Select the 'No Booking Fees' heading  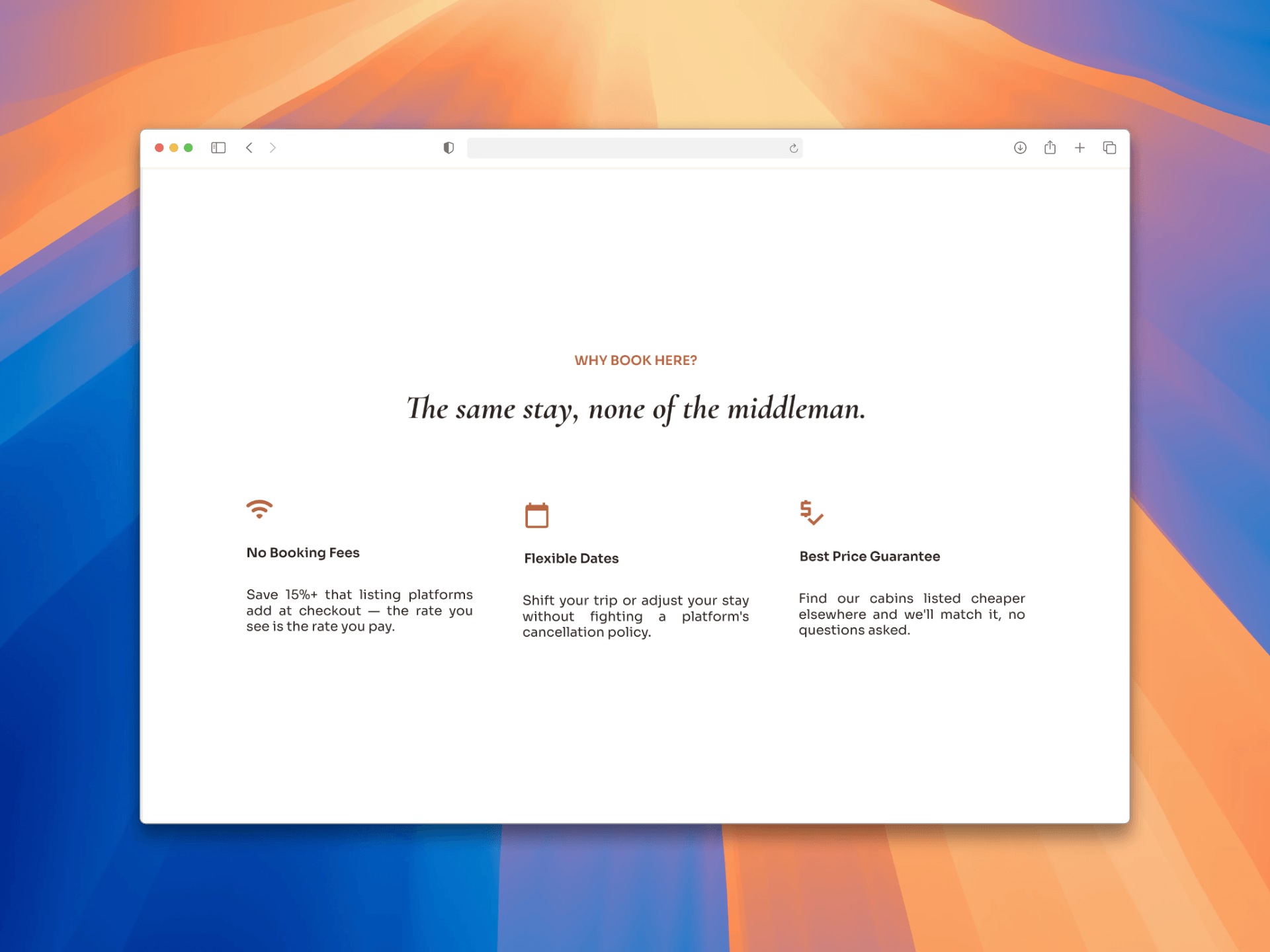pyautogui.click(x=303, y=553)
